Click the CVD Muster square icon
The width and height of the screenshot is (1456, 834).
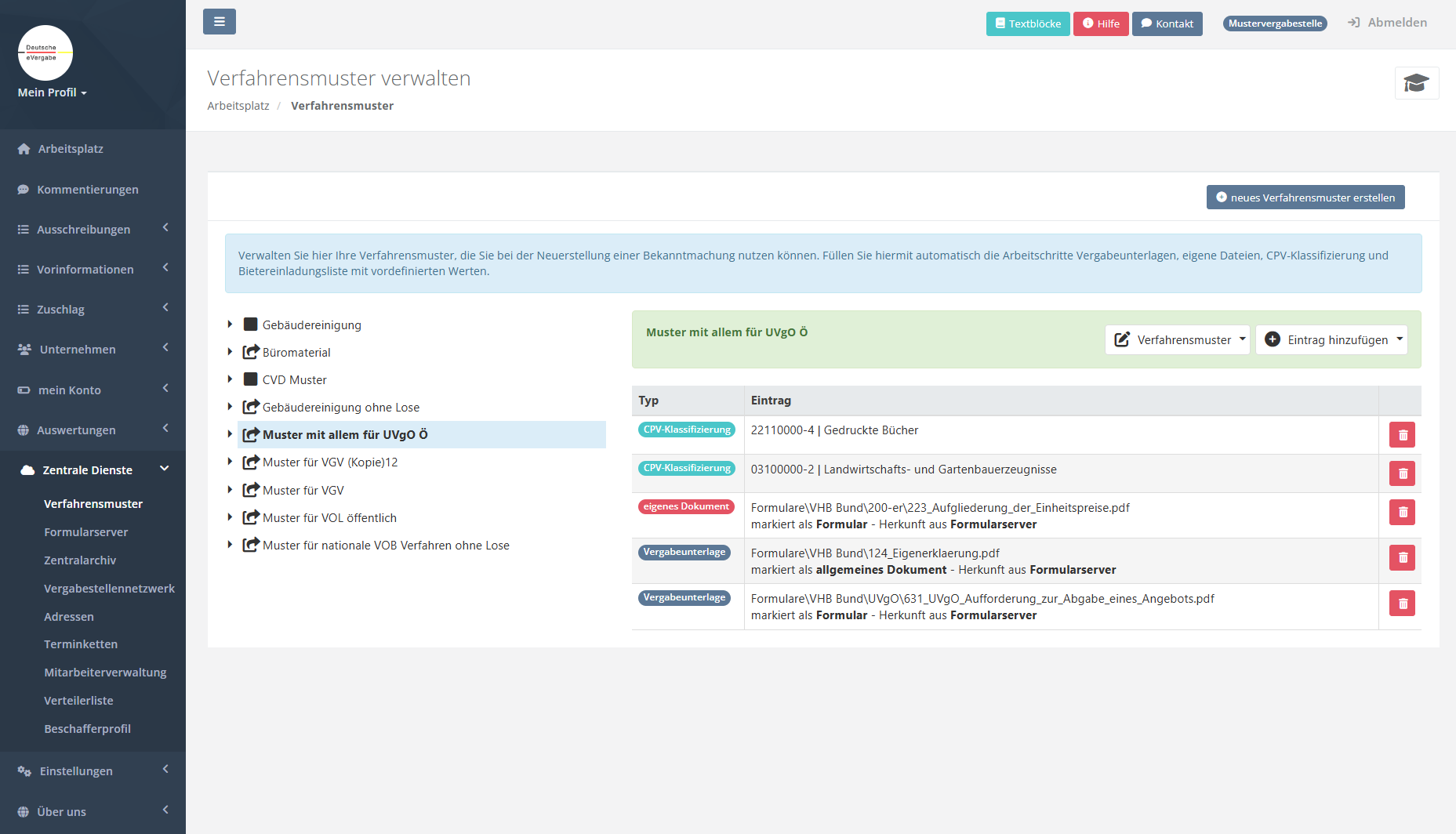click(x=251, y=379)
